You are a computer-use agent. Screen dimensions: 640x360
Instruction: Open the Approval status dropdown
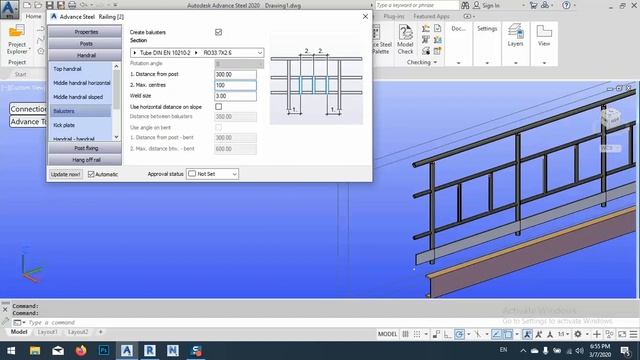pyautogui.click(x=212, y=174)
